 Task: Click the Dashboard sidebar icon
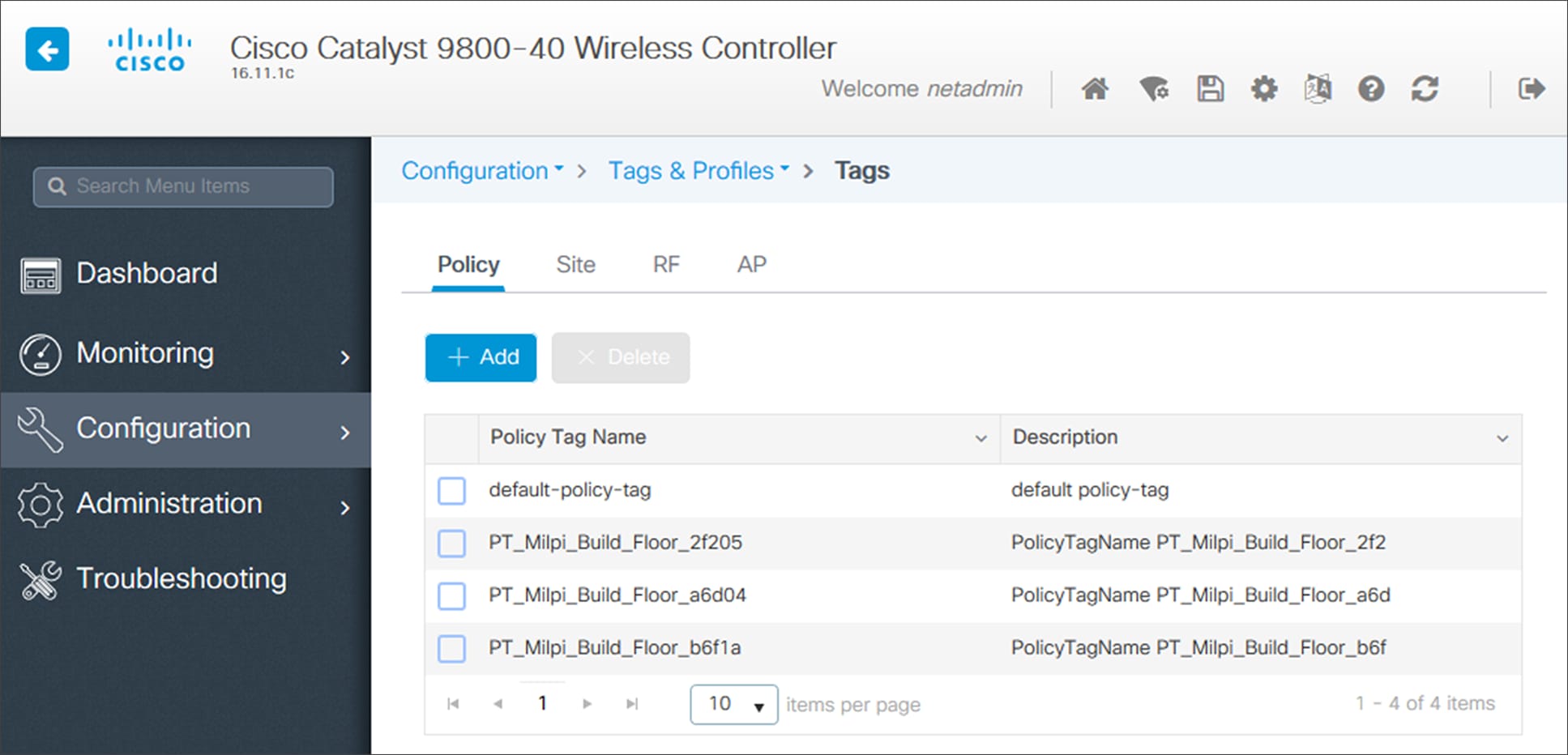coord(41,276)
